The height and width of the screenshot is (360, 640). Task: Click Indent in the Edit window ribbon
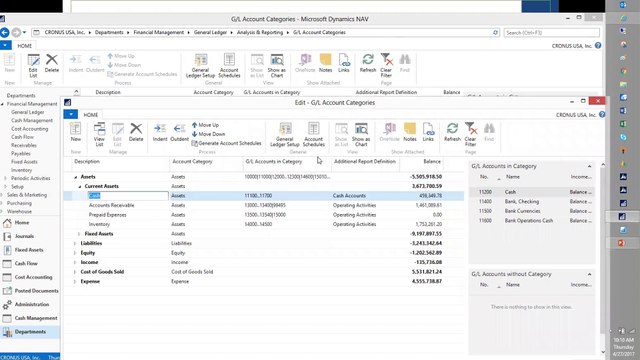click(x=160, y=132)
